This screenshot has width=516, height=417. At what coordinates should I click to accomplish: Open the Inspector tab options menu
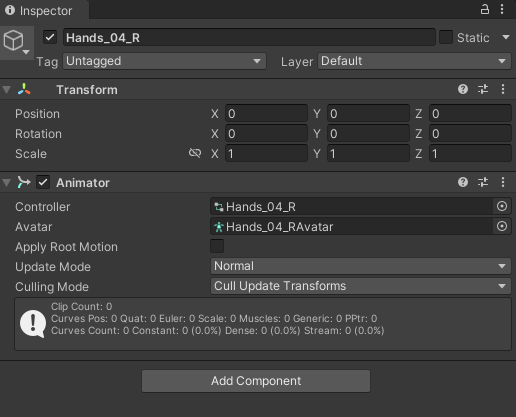click(x=502, y=9)
